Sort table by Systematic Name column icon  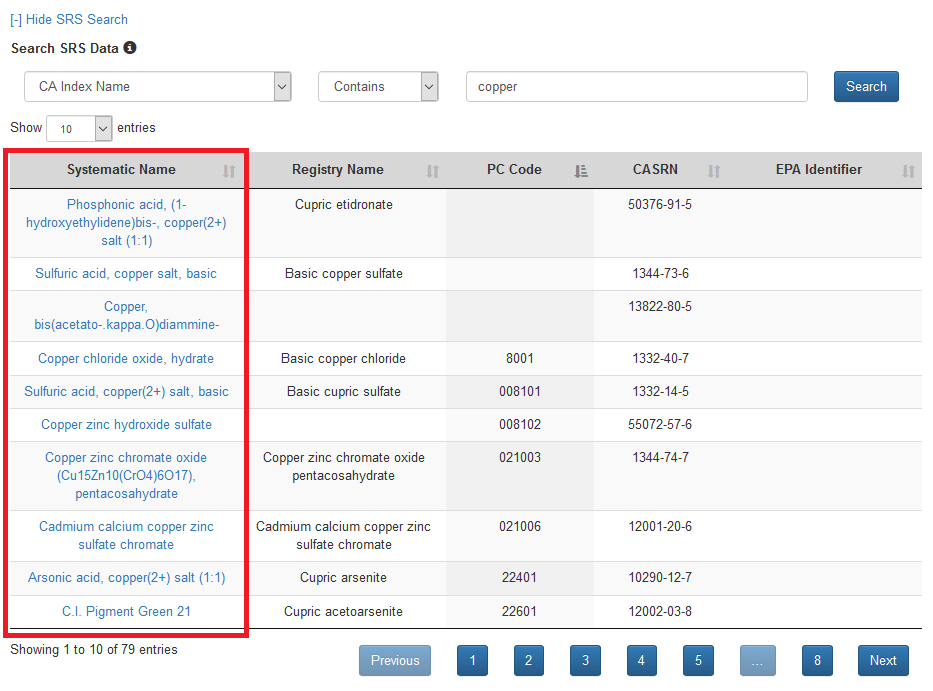229,171
